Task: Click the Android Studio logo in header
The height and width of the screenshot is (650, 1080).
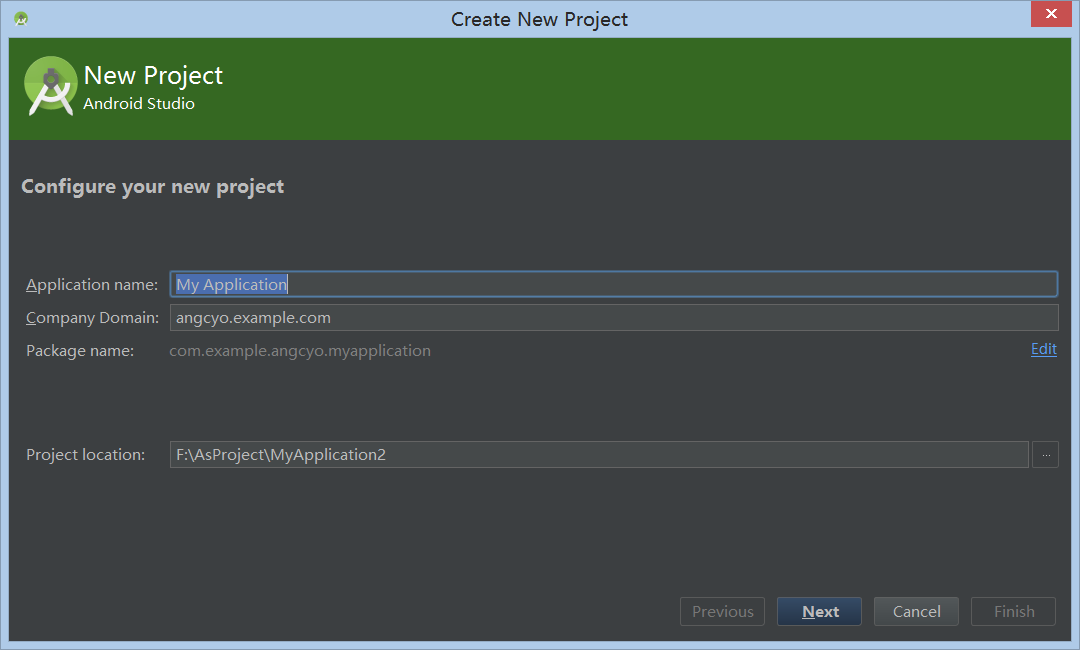Action: [x=50, y=86]
